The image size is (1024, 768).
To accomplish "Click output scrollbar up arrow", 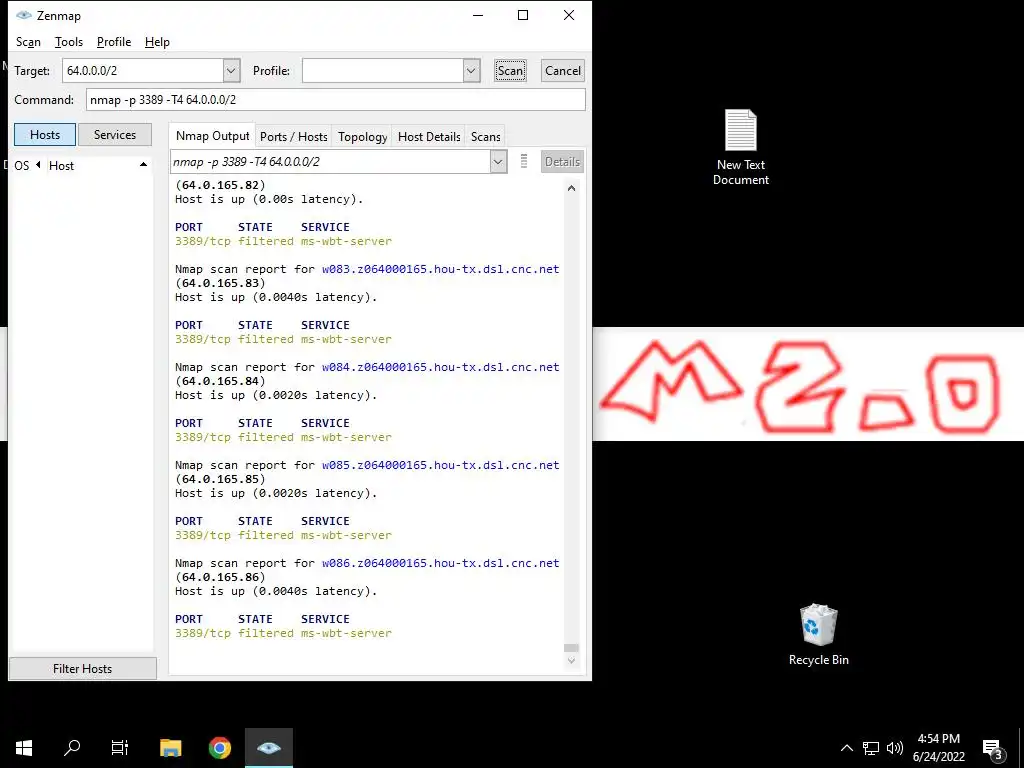I will 571,188.
